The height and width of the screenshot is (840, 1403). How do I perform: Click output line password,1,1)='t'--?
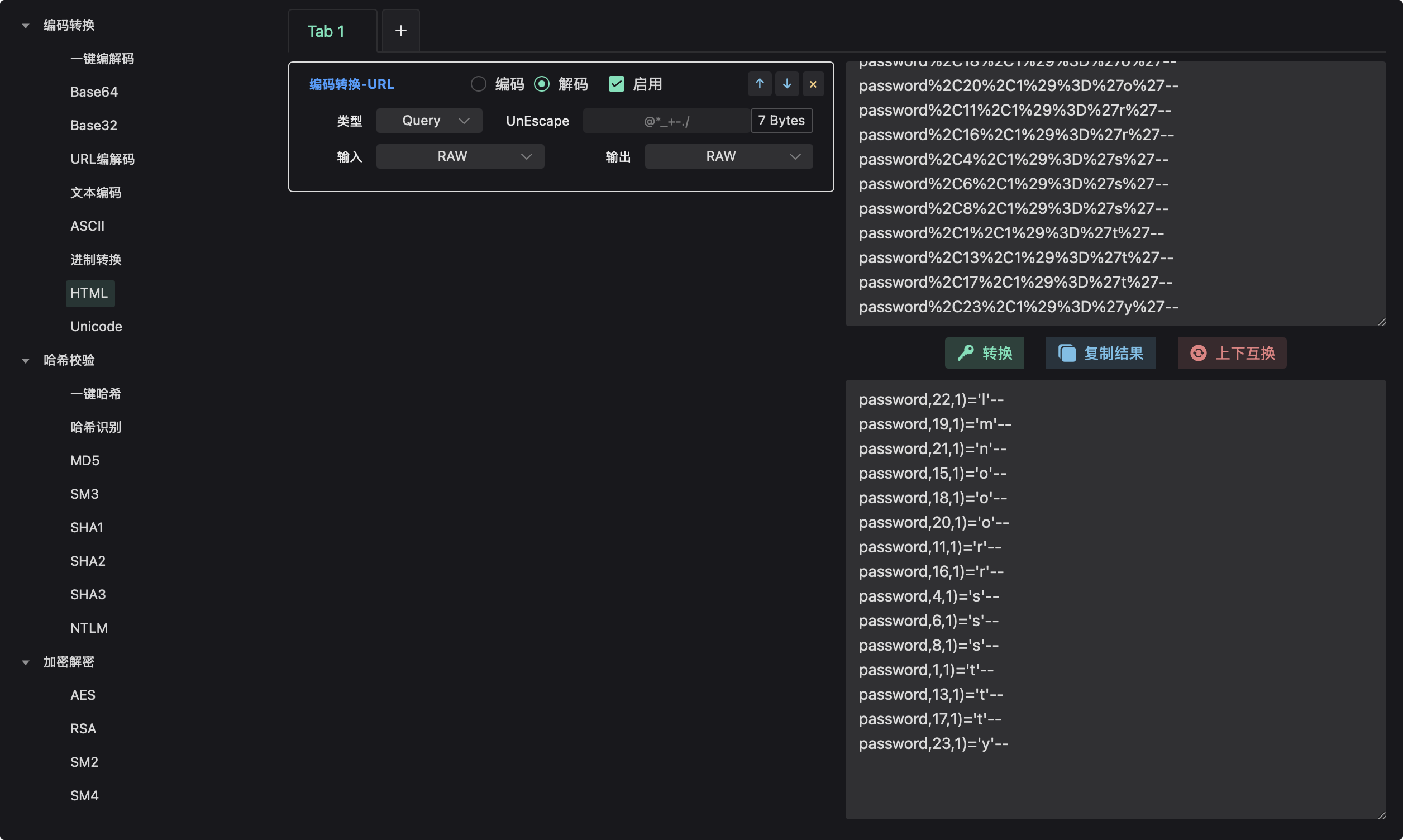click(x=926, y=670)
